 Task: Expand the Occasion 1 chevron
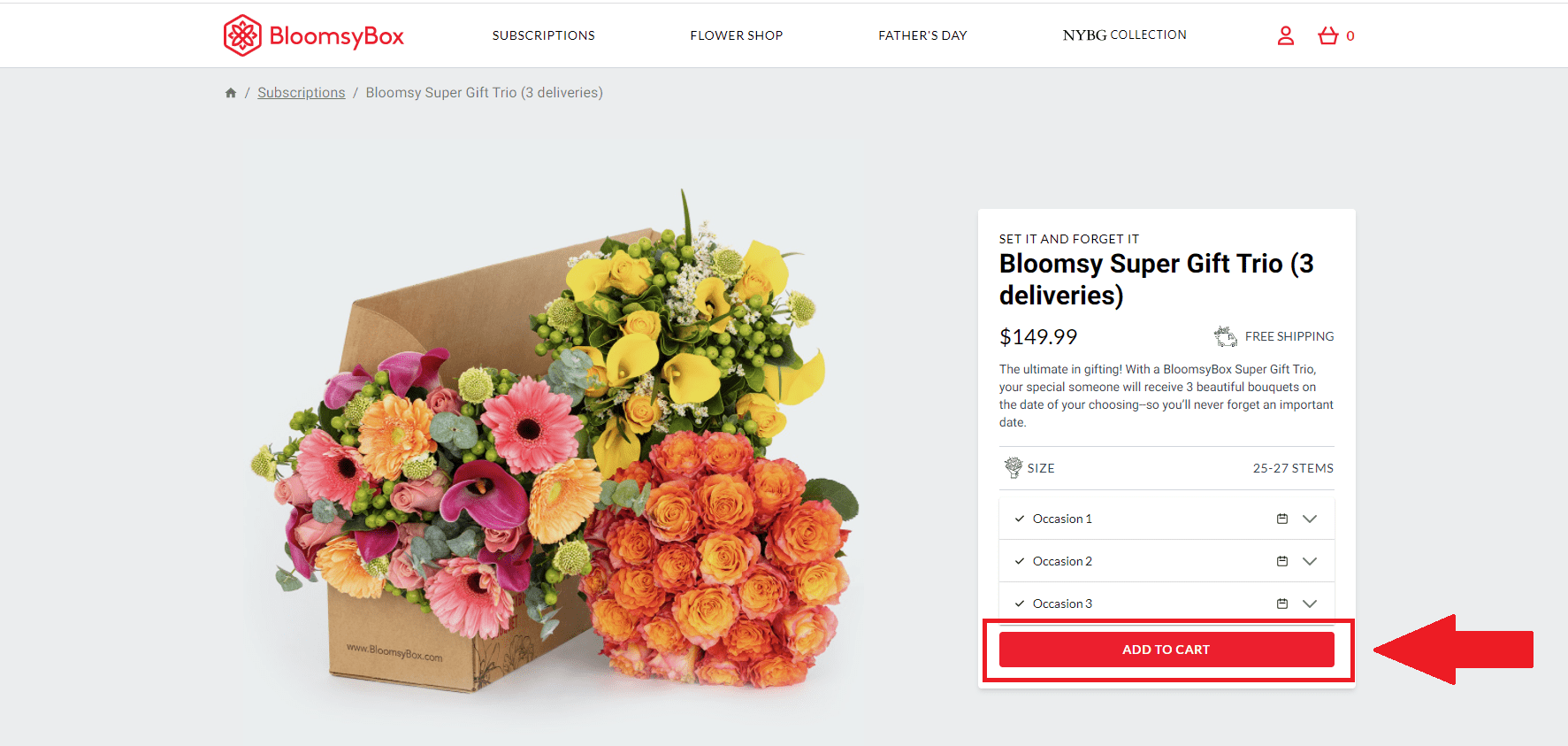[1310, 519]
